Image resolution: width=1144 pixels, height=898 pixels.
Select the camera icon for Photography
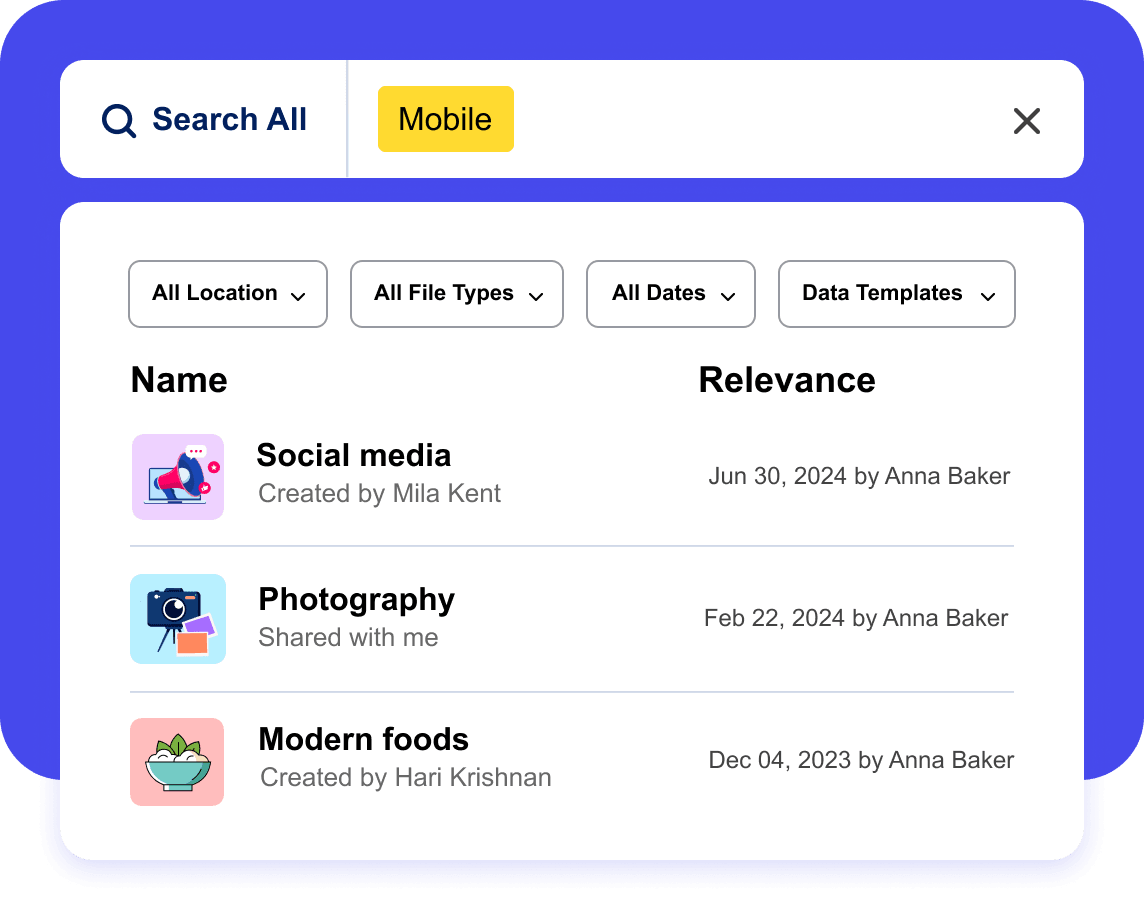click(177, 619)
